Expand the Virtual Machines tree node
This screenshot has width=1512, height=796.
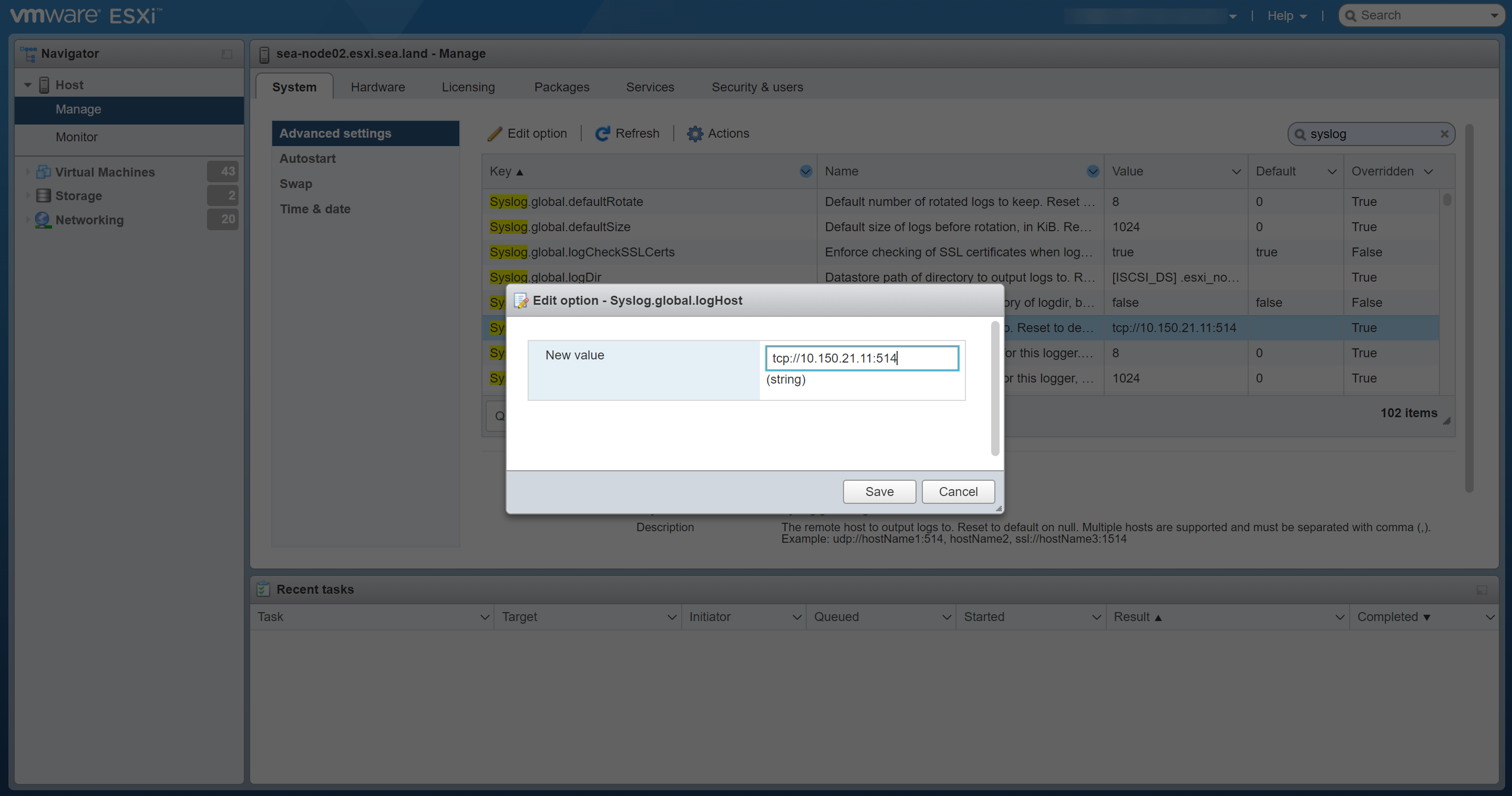(x=27, y=171)
